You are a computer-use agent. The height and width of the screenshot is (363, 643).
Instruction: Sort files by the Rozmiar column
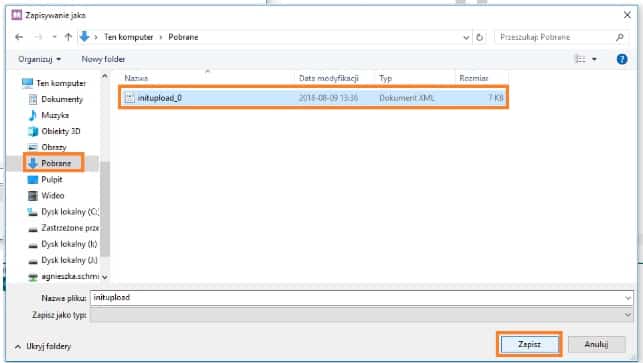coord(474,78)
